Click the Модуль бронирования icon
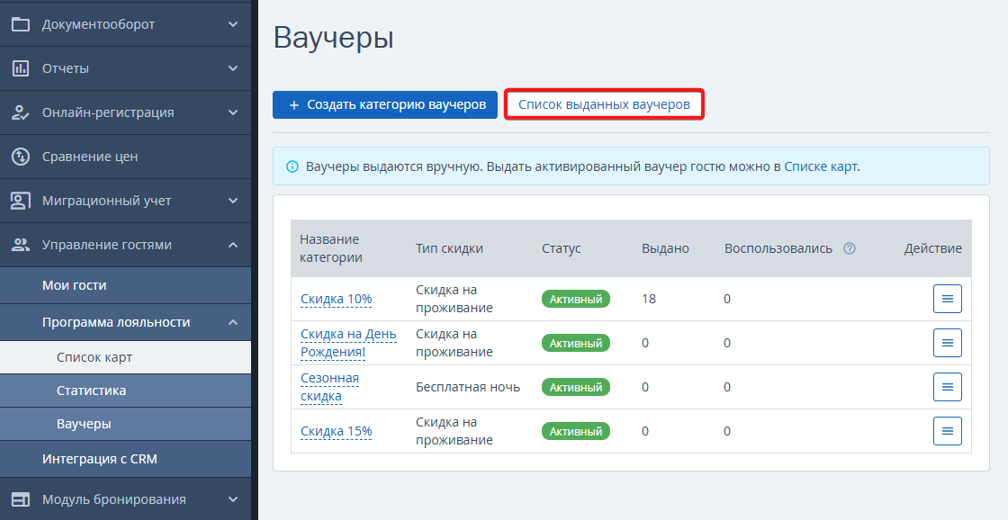The height and width of the screenshot is (520, 1008). click(21, 499)
